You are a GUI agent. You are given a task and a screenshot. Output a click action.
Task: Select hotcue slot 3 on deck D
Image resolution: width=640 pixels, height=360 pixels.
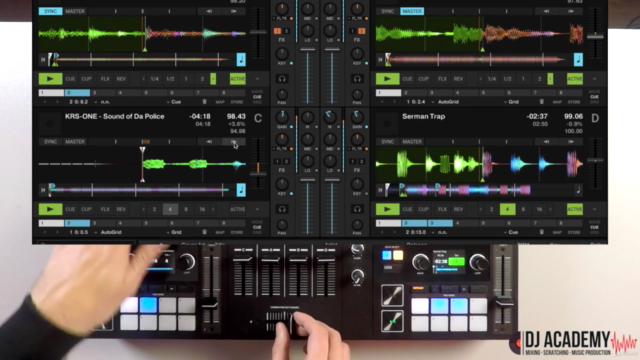440,223
